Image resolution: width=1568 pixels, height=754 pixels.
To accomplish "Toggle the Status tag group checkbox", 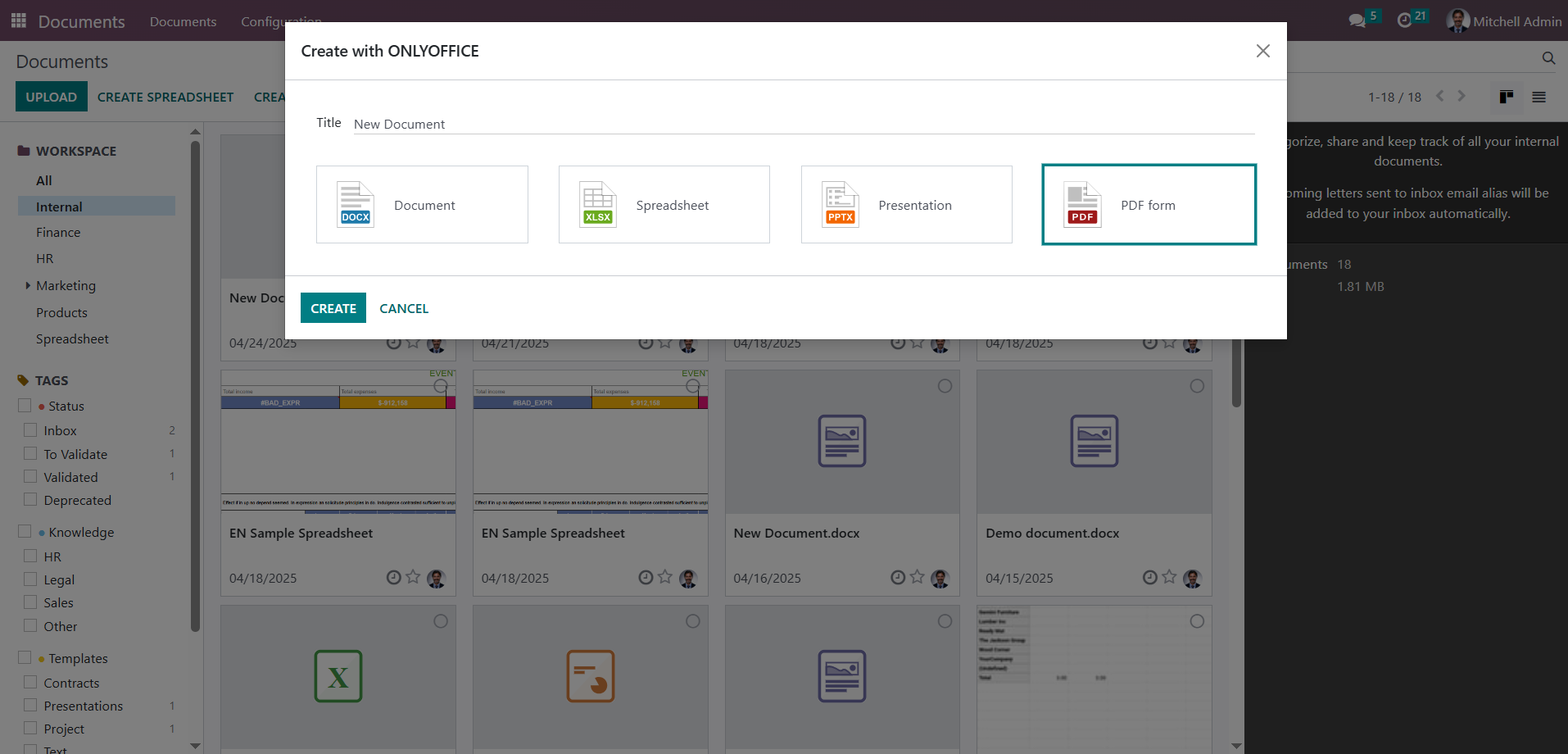I will click(x=25, y=406).
